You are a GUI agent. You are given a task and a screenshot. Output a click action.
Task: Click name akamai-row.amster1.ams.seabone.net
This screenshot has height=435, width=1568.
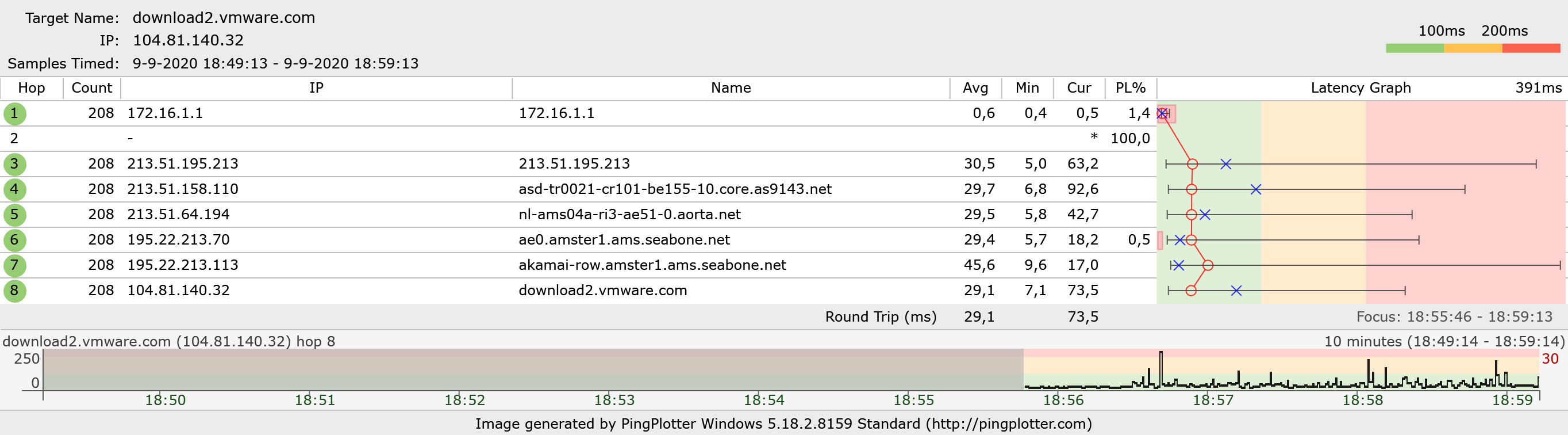pos(652,266)
